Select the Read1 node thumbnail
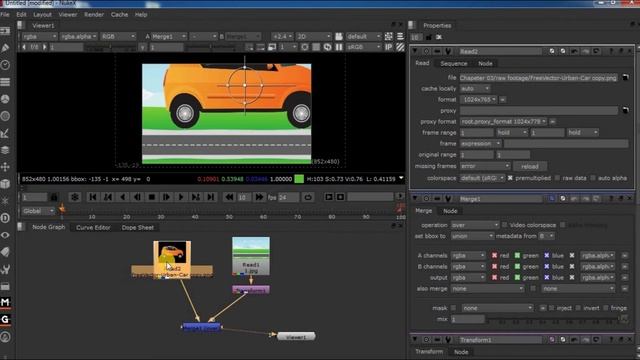The height and width of the screenshot is (360, 640). [x=251, y=256]
